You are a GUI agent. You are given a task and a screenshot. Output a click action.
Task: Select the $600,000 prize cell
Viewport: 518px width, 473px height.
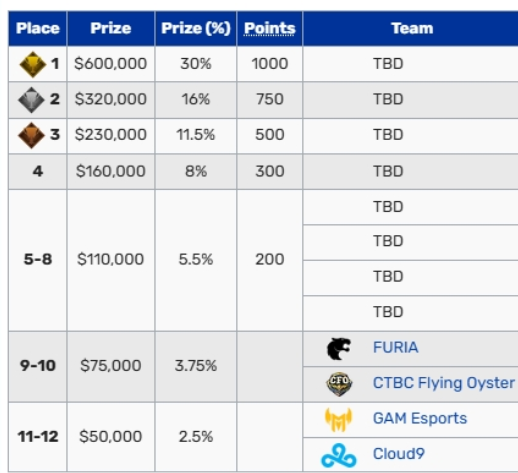click(x=111, y=64)
